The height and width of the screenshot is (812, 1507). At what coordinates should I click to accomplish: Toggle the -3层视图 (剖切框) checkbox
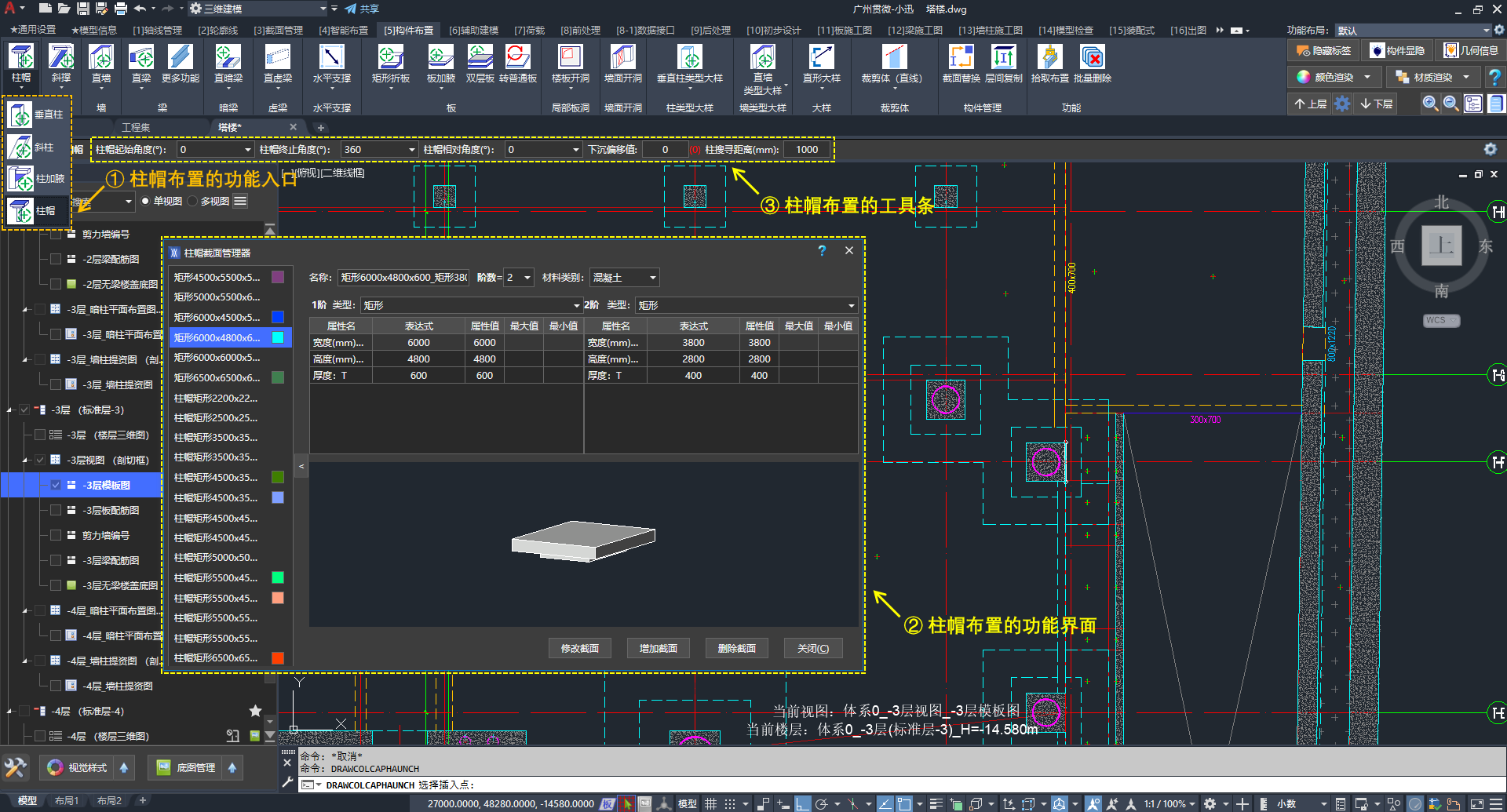pos(39,460)
